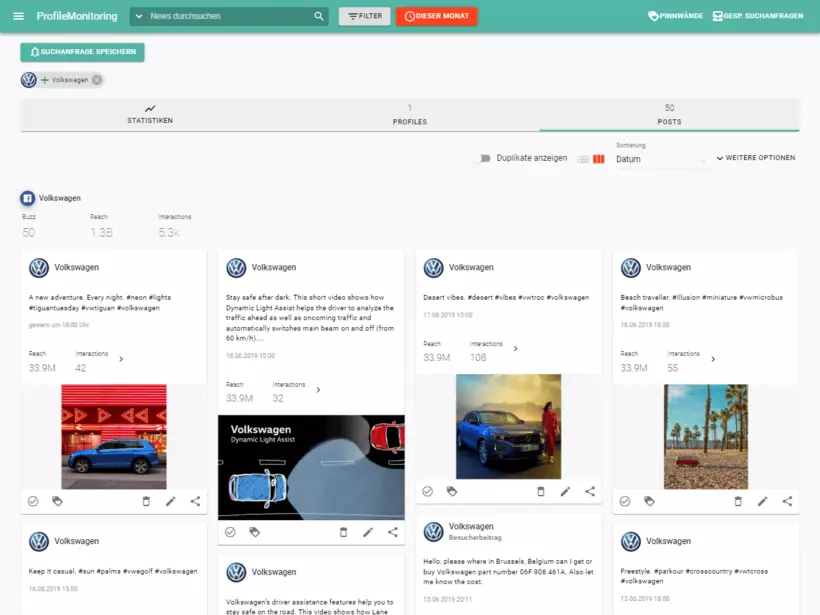The width and height of the screenshot is (820, 615).
Task: Mark the Beach traveller post as checked
Action: [625, 502]
